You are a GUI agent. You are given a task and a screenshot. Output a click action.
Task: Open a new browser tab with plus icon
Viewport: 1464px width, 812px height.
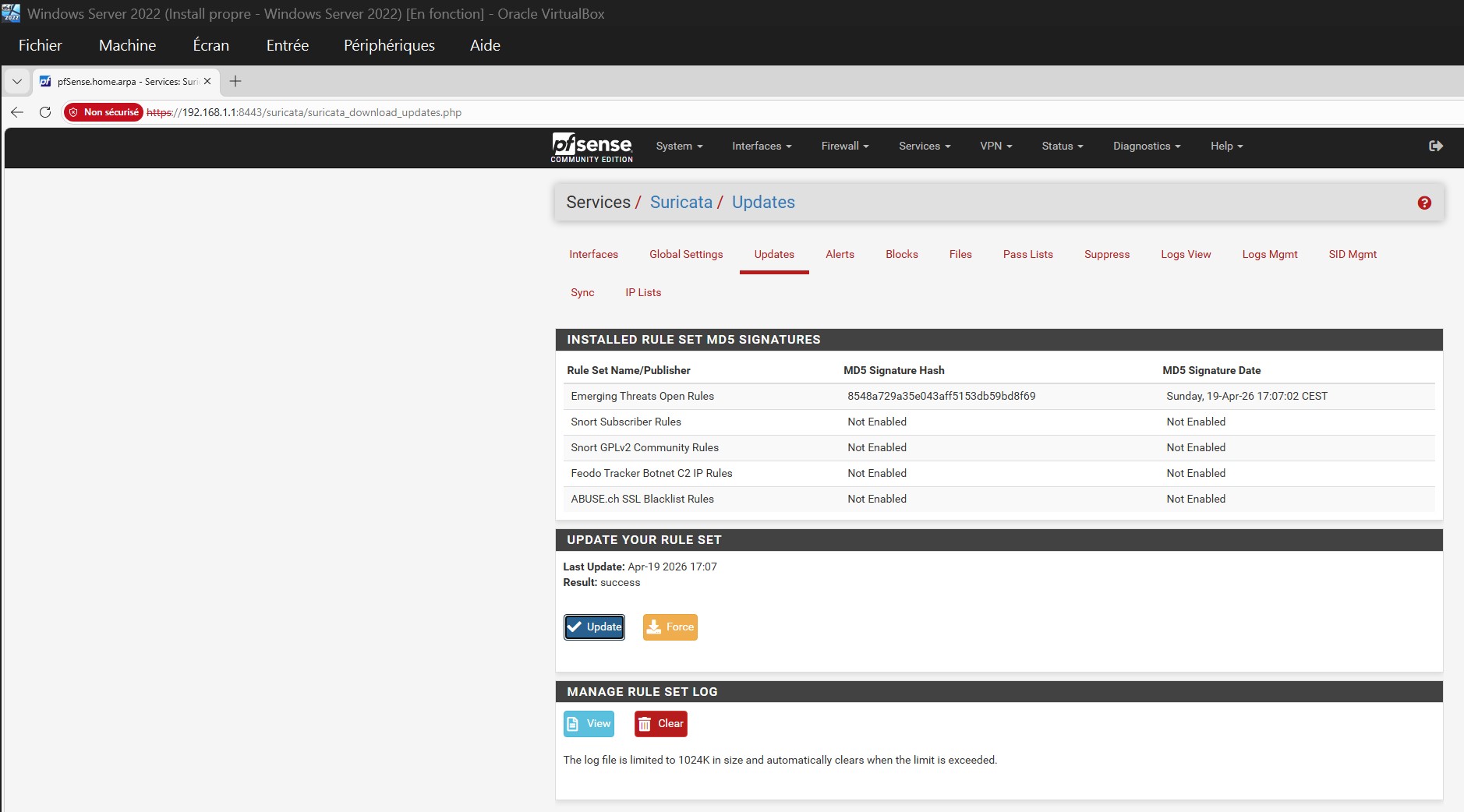tap(235, 81)
